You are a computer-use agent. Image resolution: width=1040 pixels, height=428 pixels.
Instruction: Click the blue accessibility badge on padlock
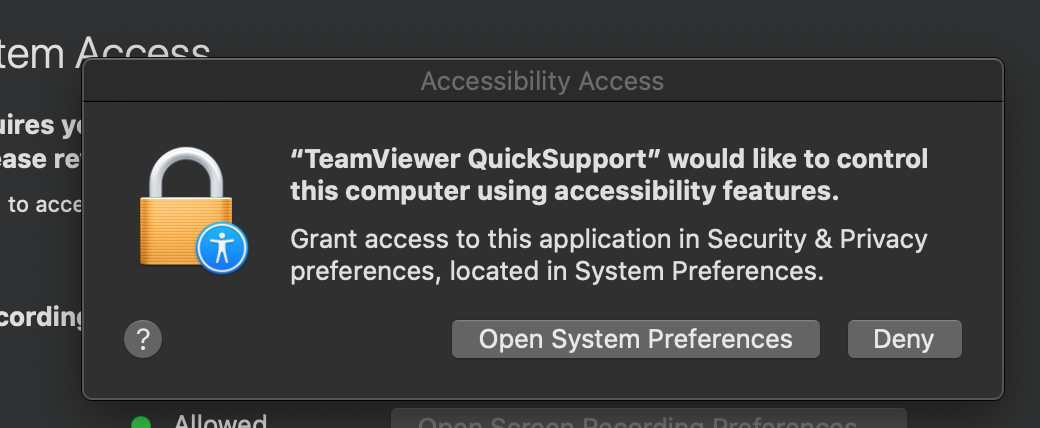[222, 248]
